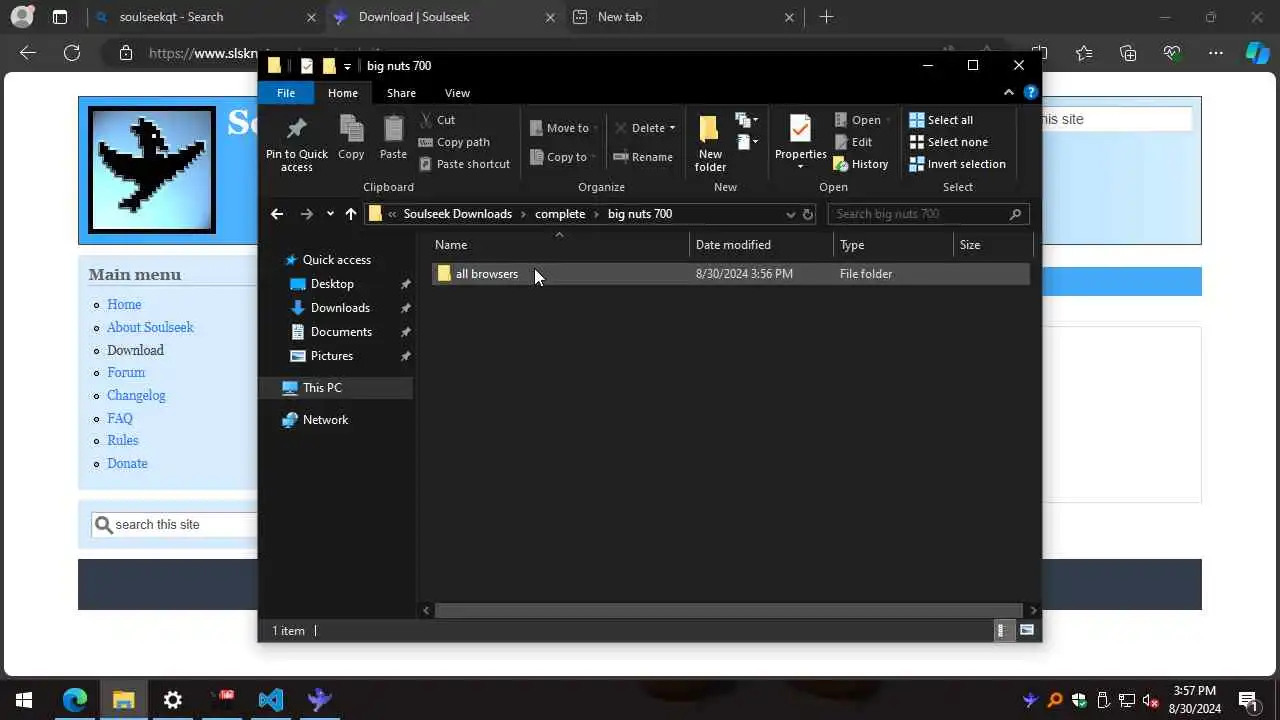Open the Donate link on the Soulseek site
Viewport: 1280px width, 720px height.
tap(127, 463)
